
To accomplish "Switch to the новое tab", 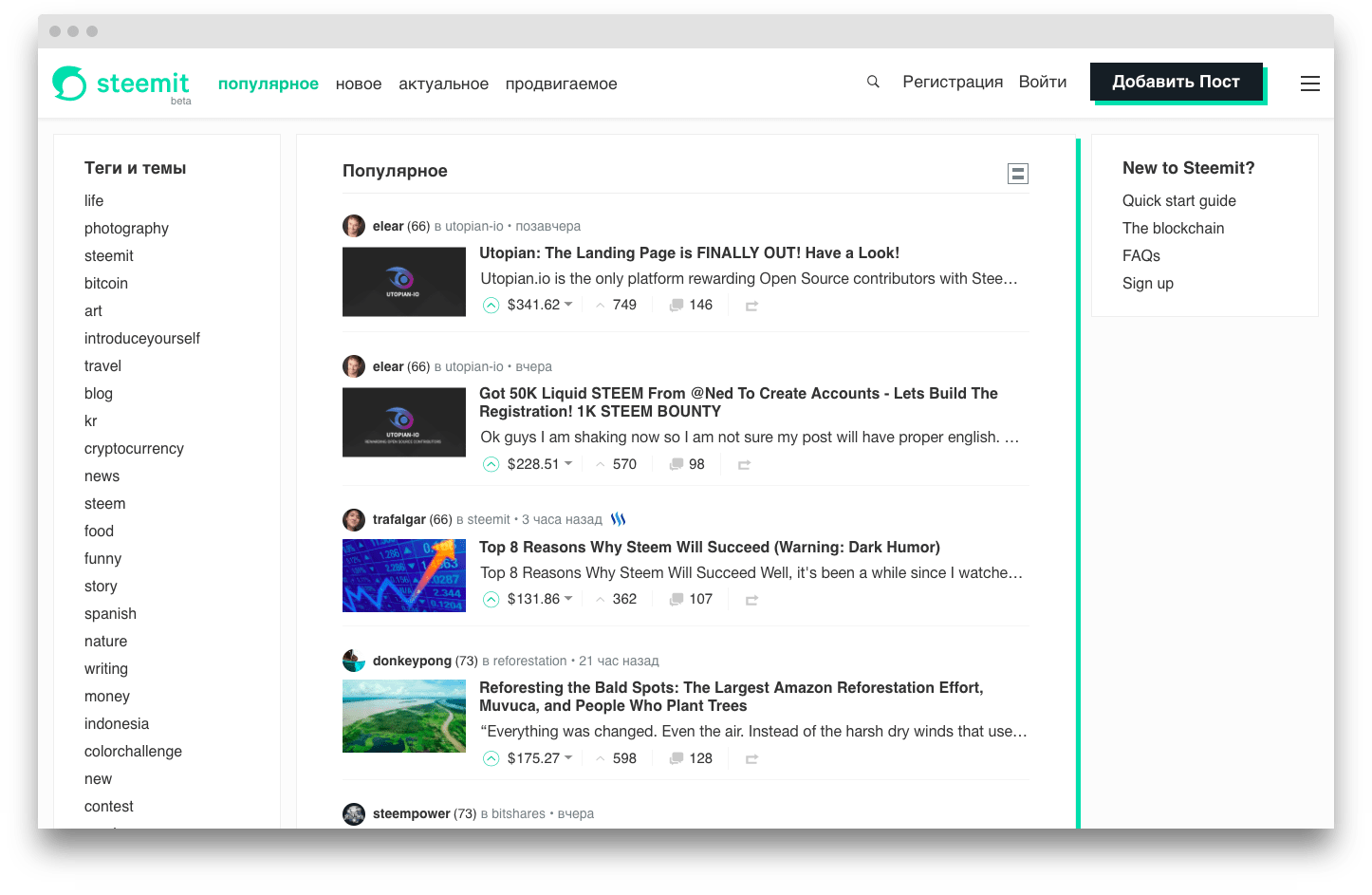I will pos(359,84).
